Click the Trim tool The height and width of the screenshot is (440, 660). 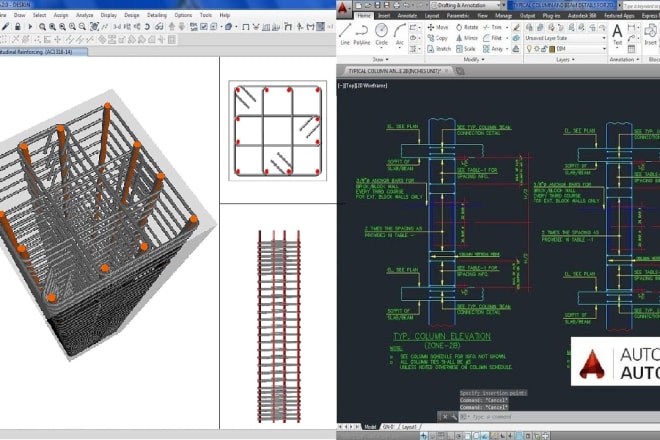(492, 27)
